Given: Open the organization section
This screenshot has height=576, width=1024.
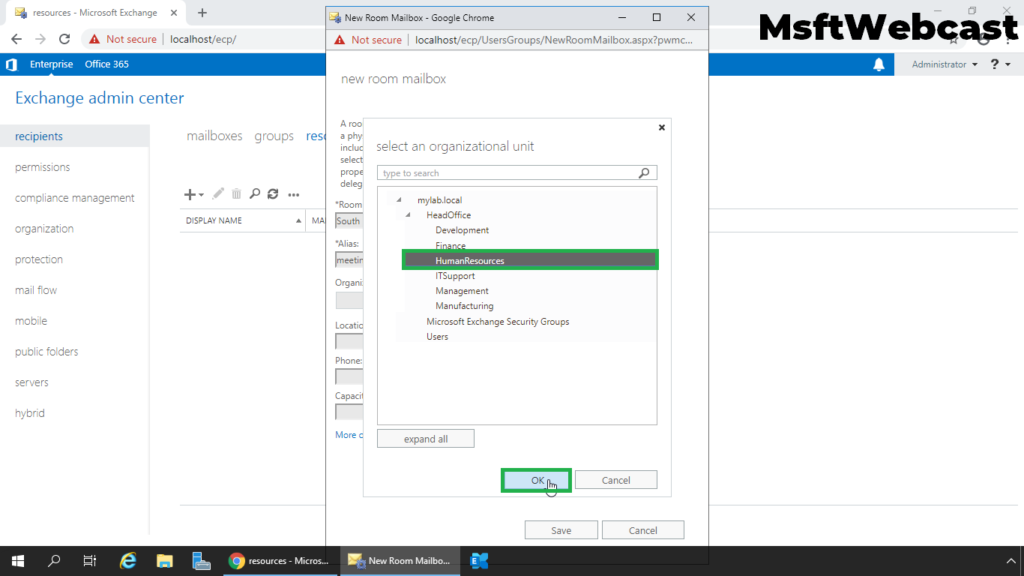Looking at the screenshot, I should 44,229.
